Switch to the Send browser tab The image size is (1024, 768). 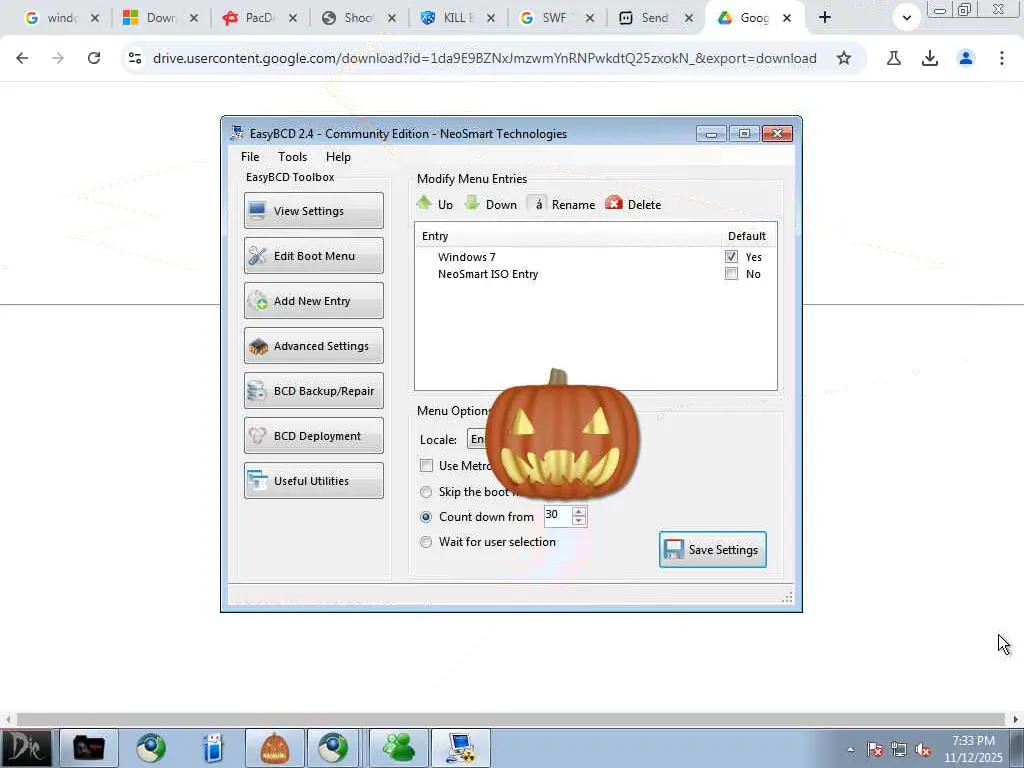coord(655,18)
